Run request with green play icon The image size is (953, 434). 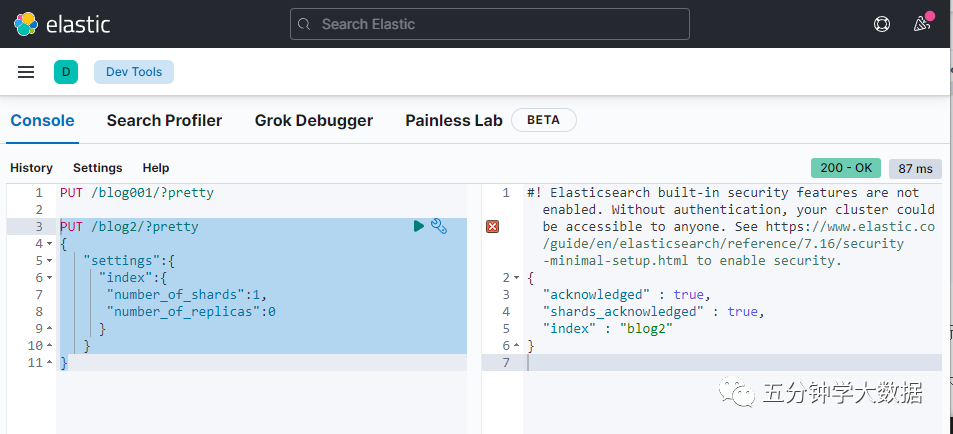419,227
